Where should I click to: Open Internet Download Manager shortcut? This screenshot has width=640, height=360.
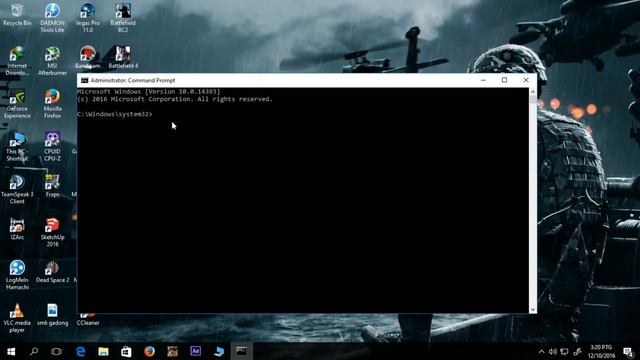coord(17,61)
